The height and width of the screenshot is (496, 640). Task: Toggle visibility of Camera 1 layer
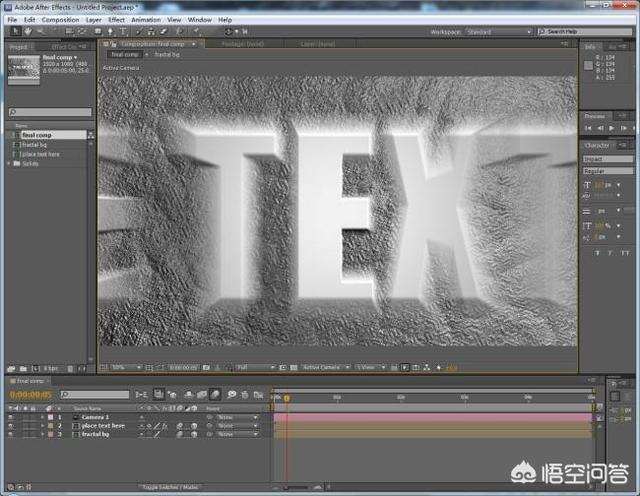point(11,417)
